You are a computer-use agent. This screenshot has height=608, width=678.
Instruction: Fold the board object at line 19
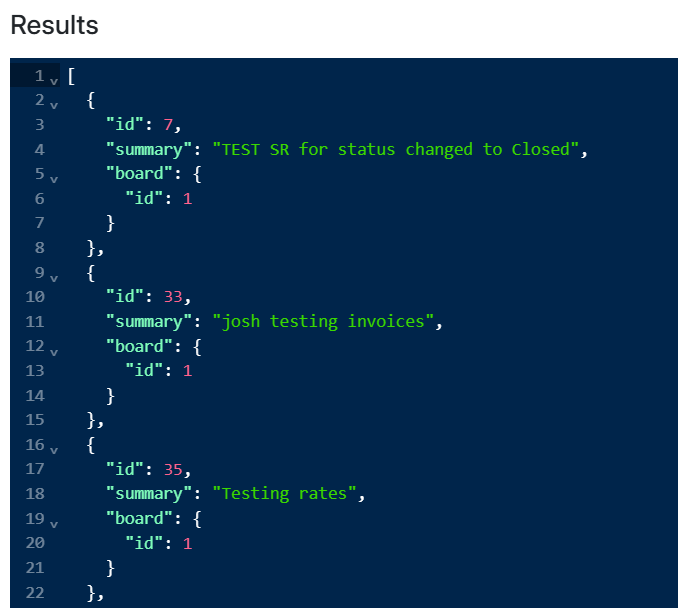click(x=54, y=522)
